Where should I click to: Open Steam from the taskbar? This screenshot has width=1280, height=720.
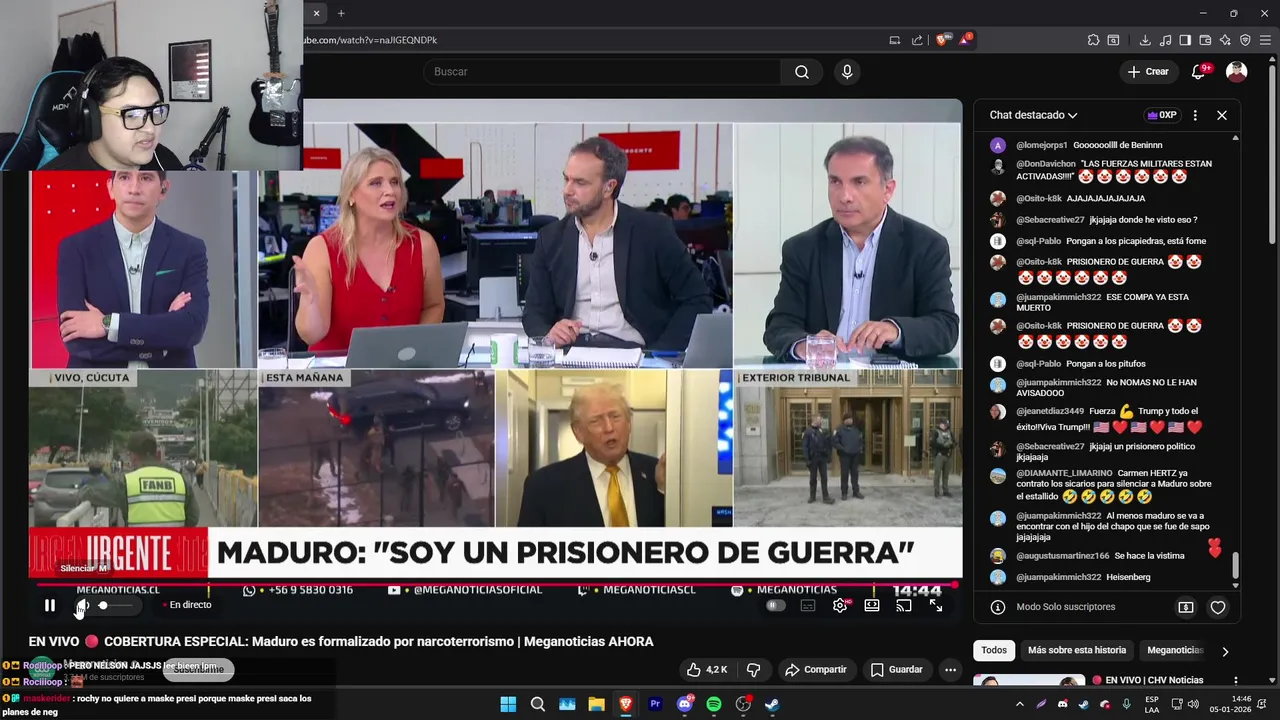(x=772, y=704)
